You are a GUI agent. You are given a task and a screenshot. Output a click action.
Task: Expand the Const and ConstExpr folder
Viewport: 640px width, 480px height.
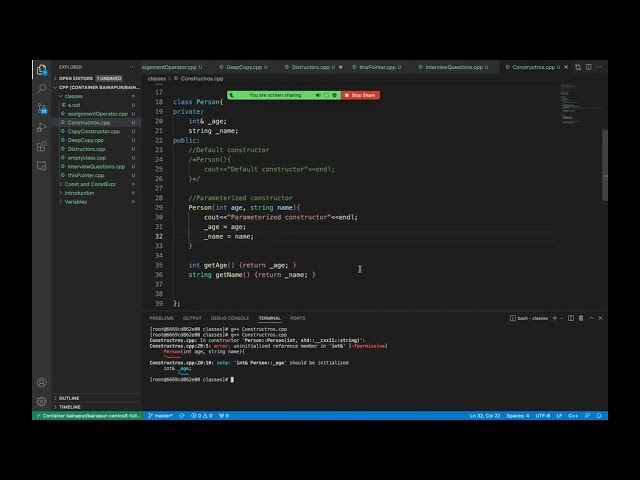pos(97,184)
